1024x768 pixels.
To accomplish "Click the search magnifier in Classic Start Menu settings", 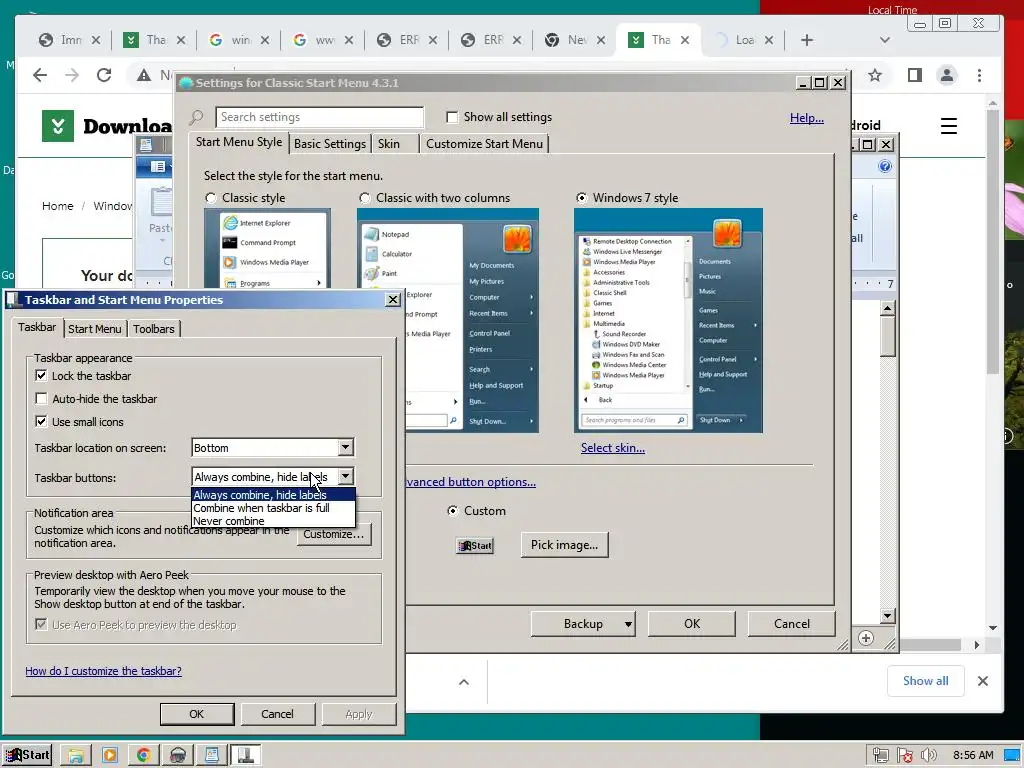I will (x=197, y=118).
